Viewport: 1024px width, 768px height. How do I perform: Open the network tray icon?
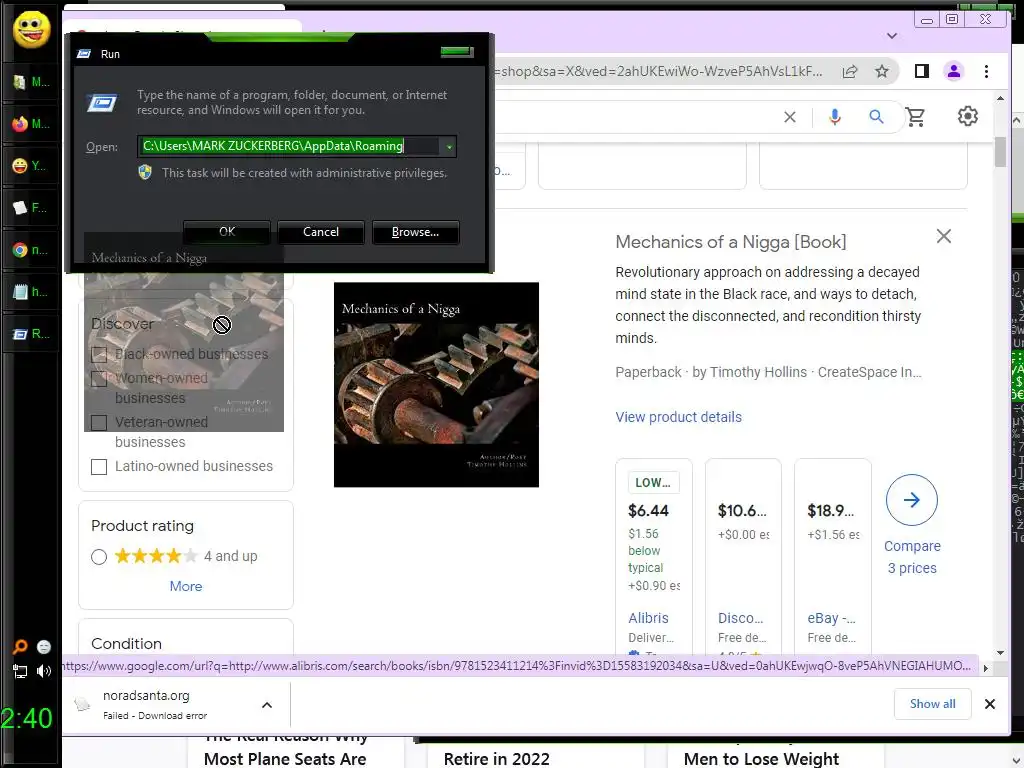[x=20, y=671]
